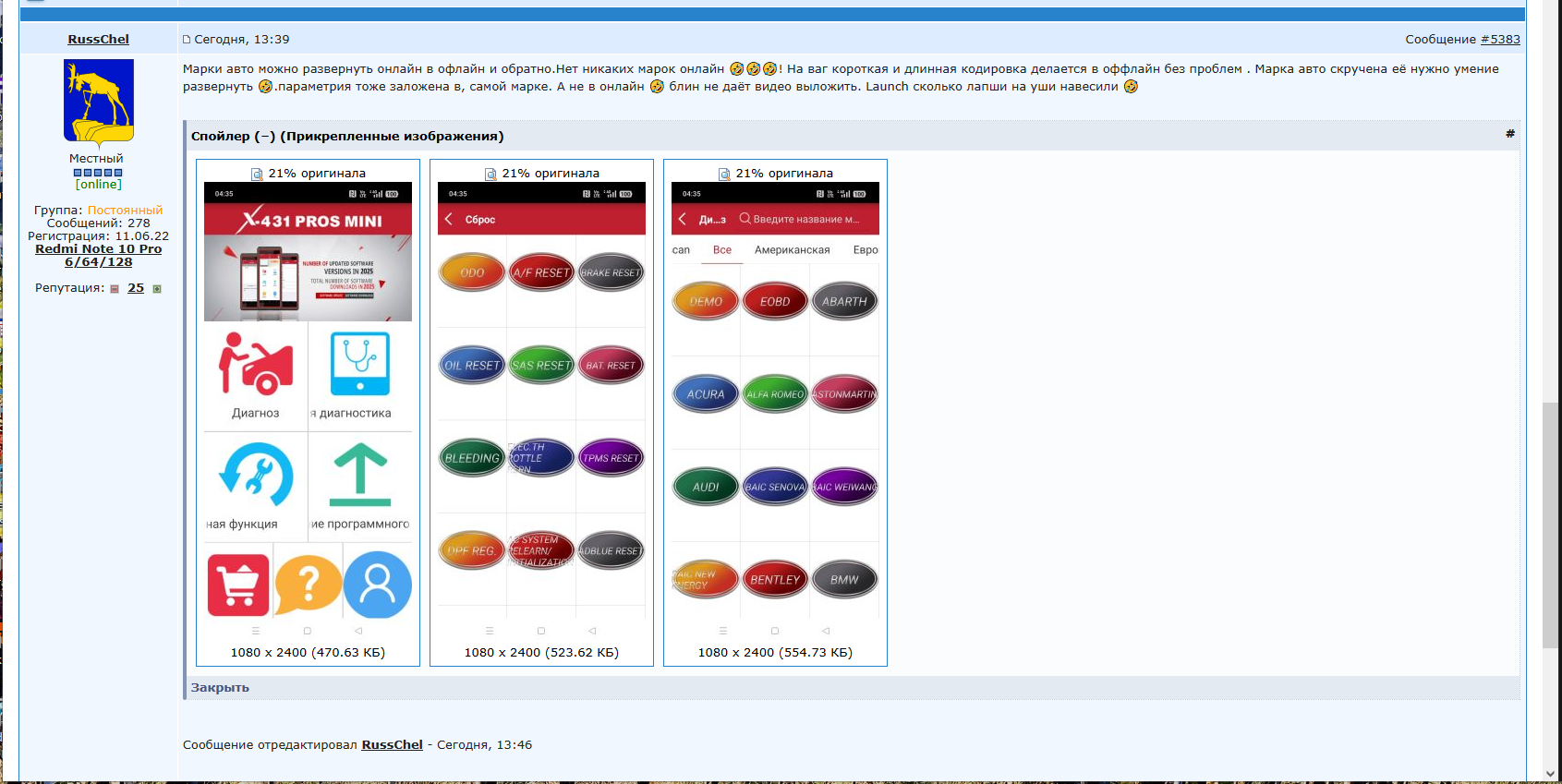The image size is (1562, 784).
Task: Click the Местный rank label
Action: point(96,159)
